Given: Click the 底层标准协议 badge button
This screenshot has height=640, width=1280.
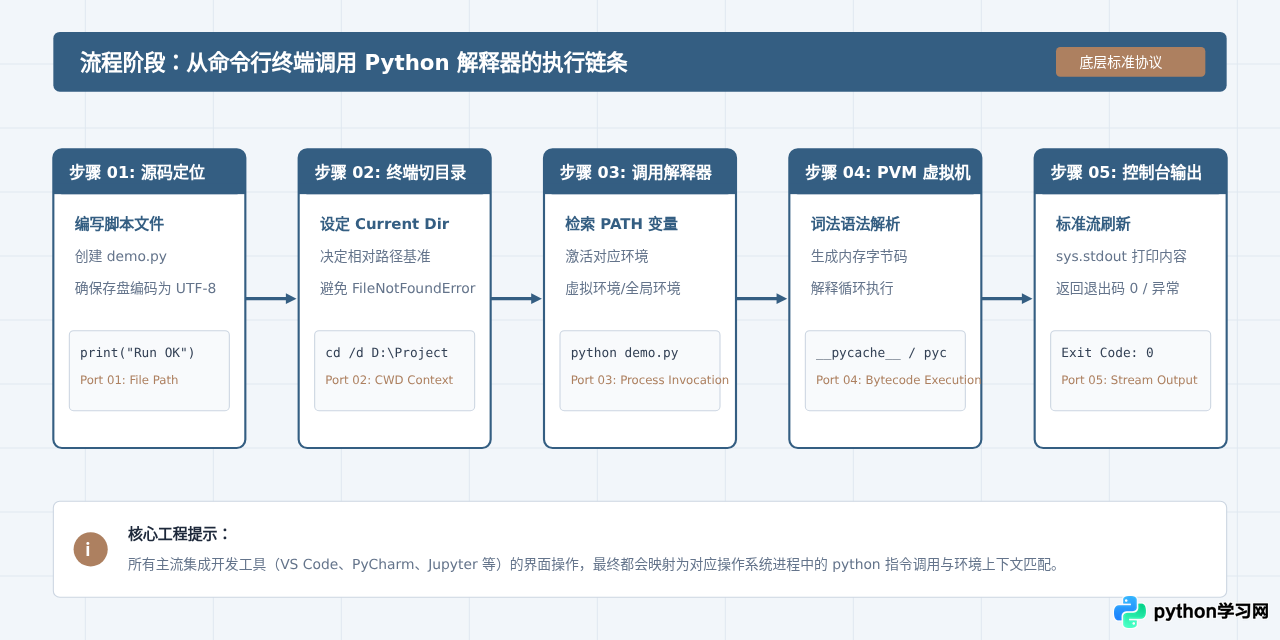Looking at the screenshot, I should 1130,62.
